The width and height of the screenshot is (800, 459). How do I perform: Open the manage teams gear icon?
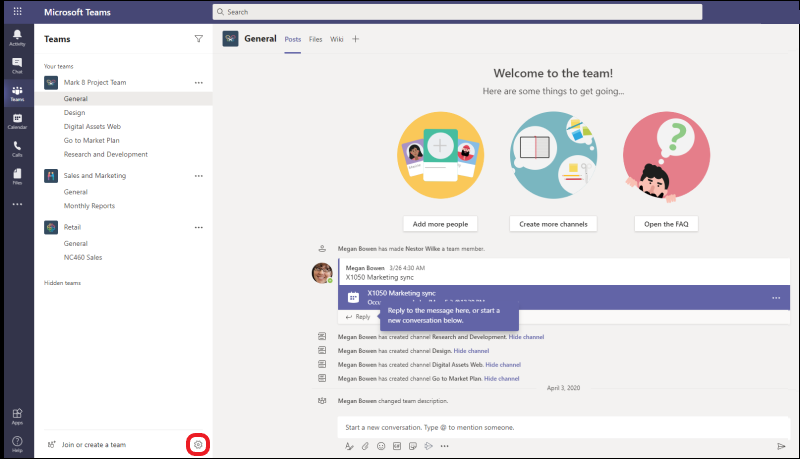coord(198,445)
